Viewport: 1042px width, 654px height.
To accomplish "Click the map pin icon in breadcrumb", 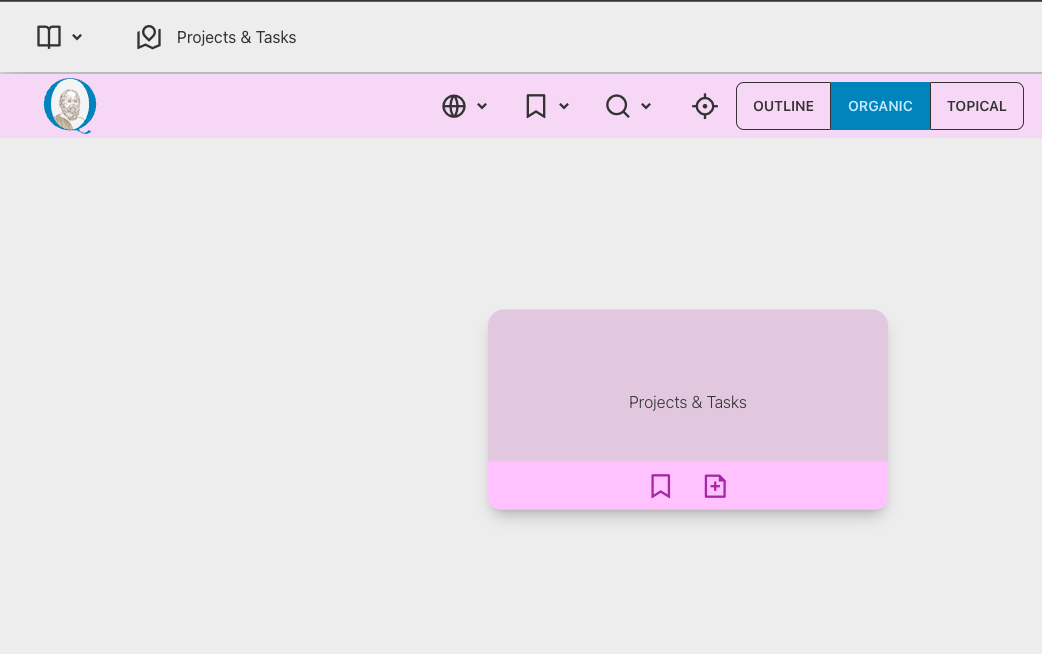I will tap(149, 38).
